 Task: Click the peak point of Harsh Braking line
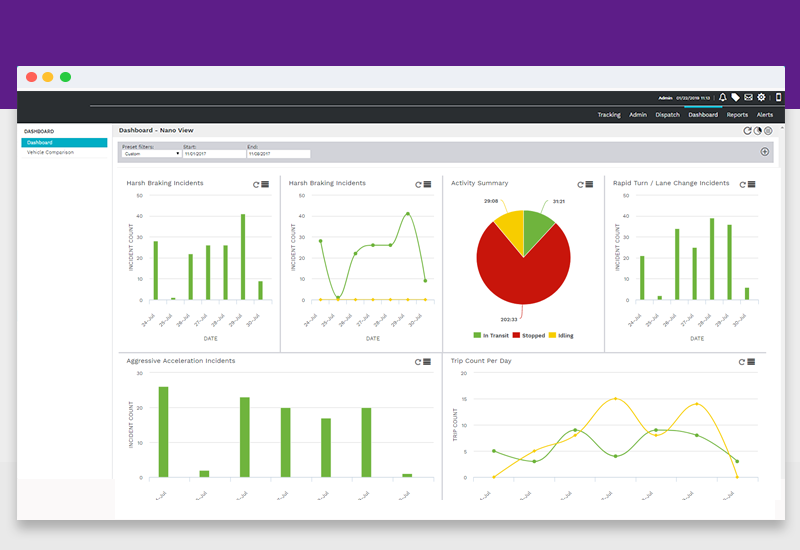408,214
